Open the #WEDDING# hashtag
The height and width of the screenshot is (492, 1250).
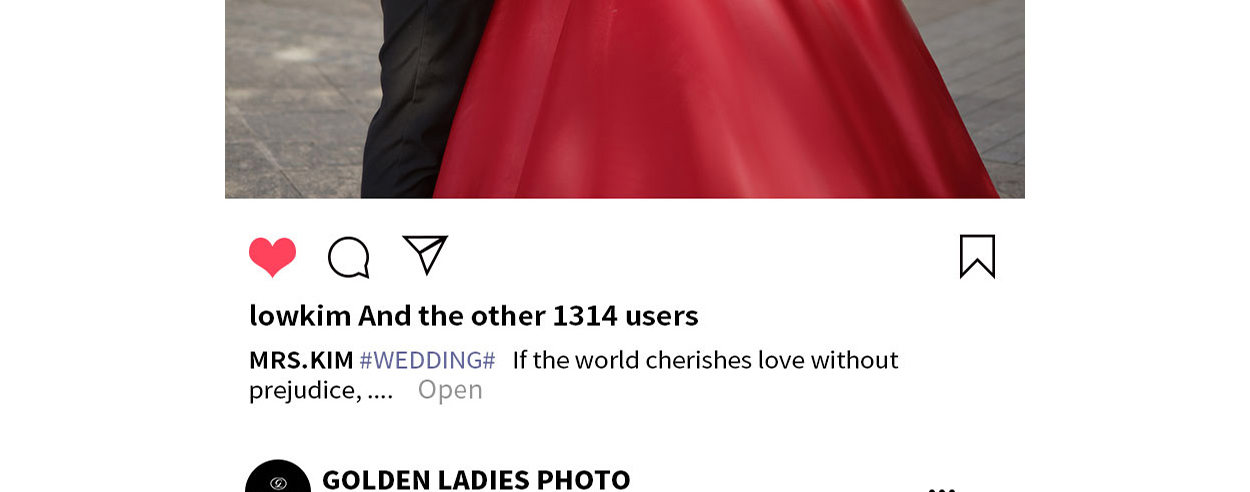(x=427, y=360)
